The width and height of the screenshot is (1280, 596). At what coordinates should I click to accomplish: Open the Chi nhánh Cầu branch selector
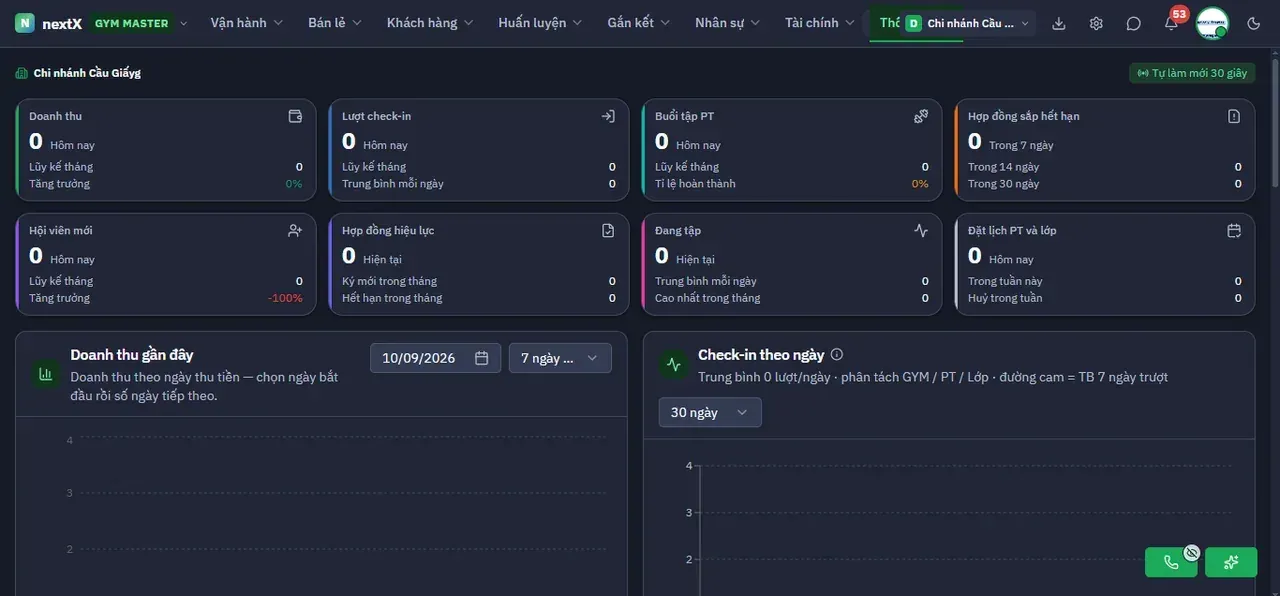(x=966, y=23)
